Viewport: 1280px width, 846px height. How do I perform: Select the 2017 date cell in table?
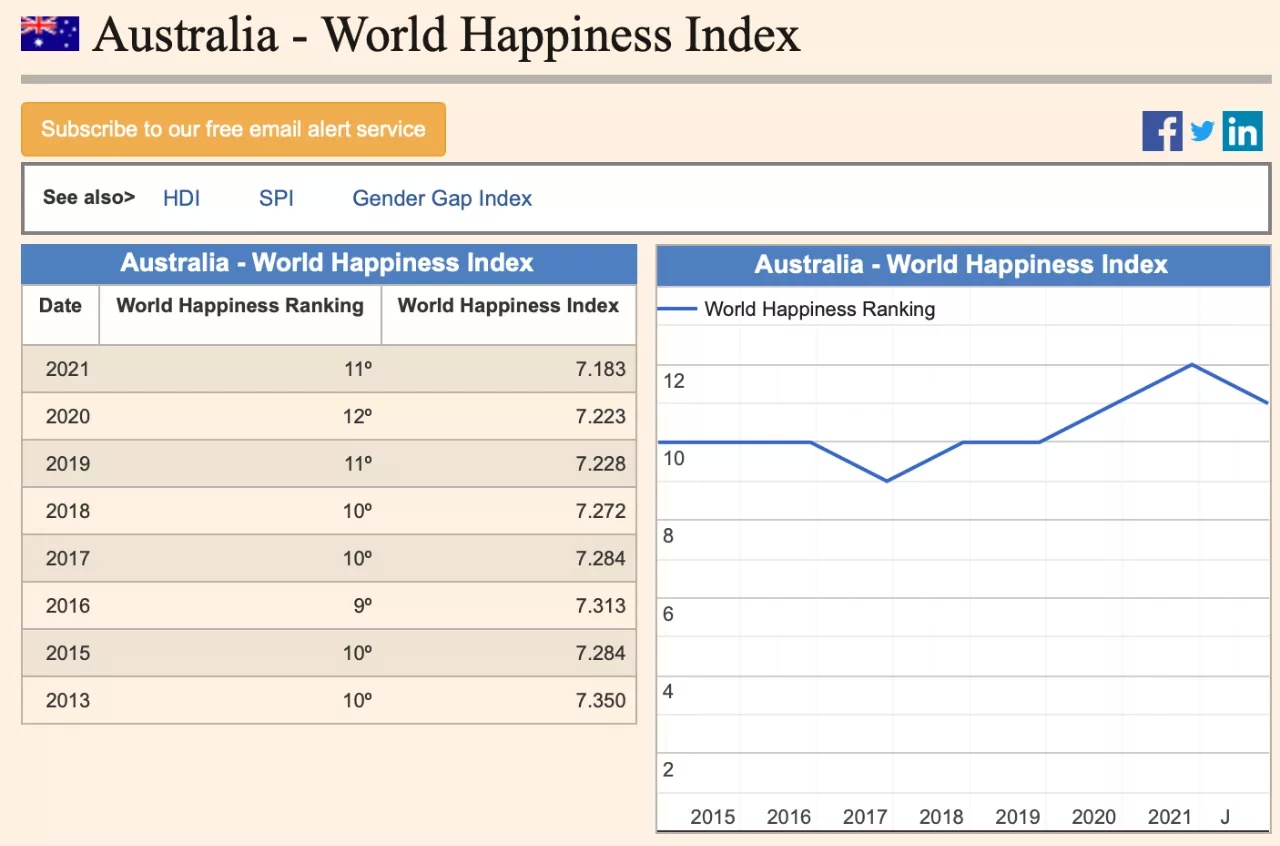[61, 558]
